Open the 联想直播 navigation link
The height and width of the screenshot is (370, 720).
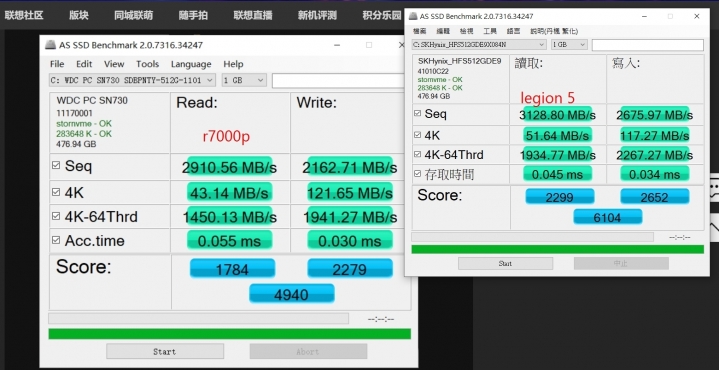(x=253, y=15)
